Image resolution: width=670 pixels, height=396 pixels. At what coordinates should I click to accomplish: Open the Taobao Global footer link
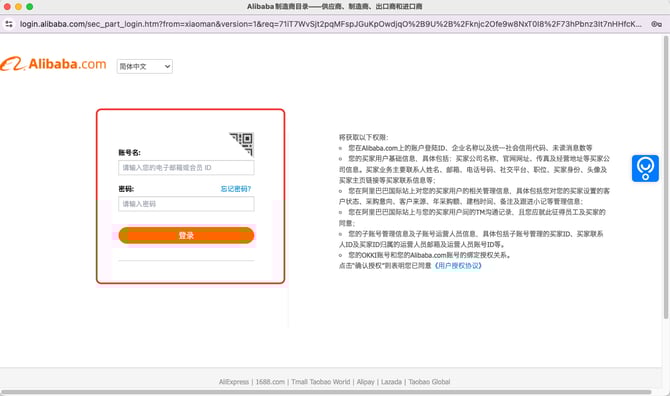point(429,382)
